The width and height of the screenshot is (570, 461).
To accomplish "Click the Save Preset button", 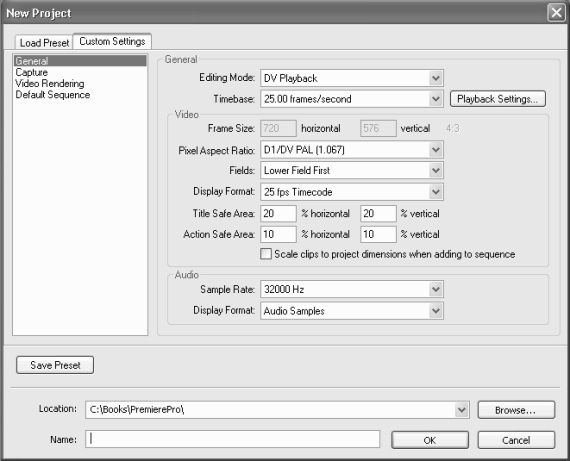I will coord(55,365).
